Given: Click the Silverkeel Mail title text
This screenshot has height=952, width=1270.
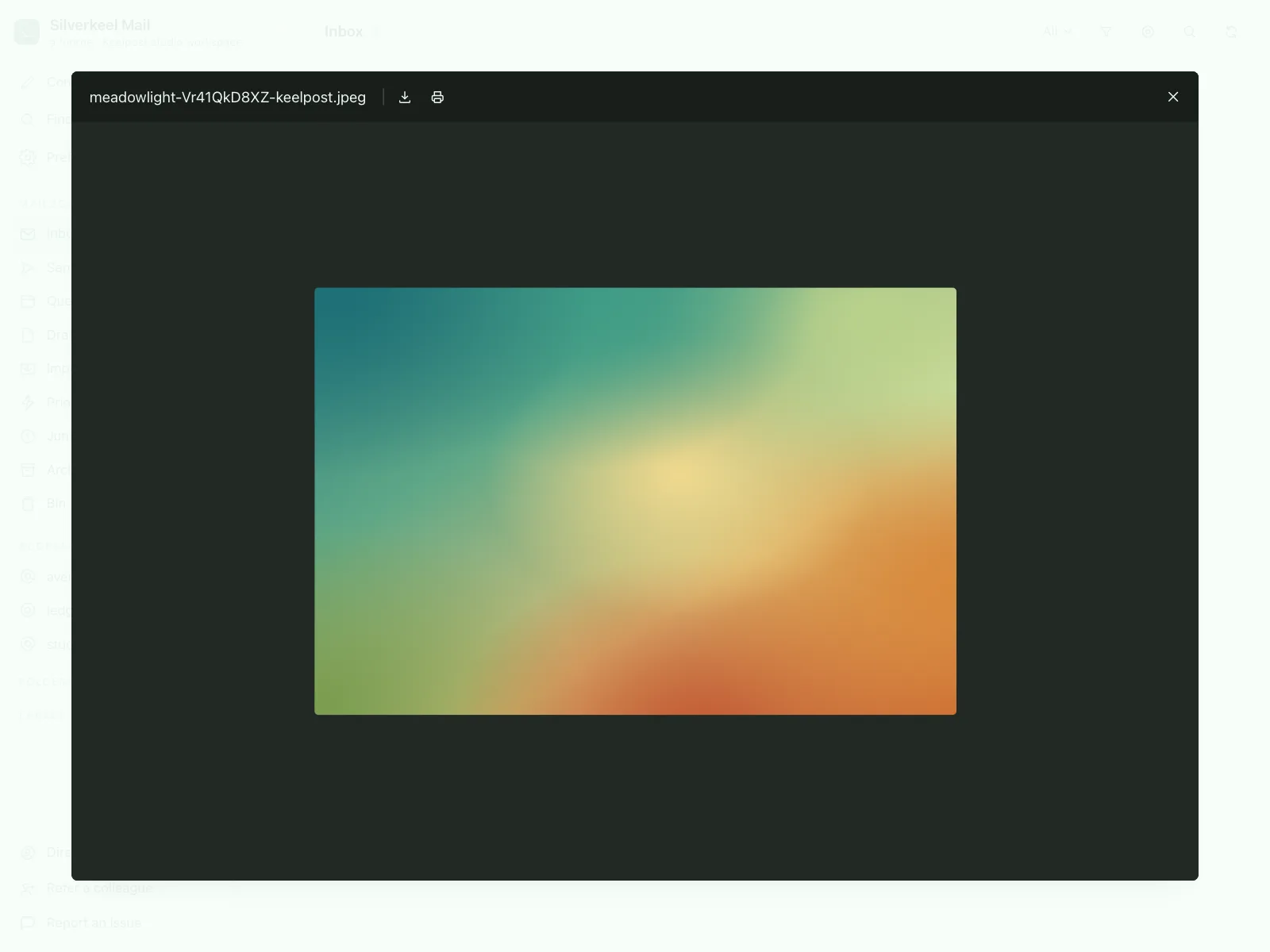Looking at the screenshot, I should point(100,25).
